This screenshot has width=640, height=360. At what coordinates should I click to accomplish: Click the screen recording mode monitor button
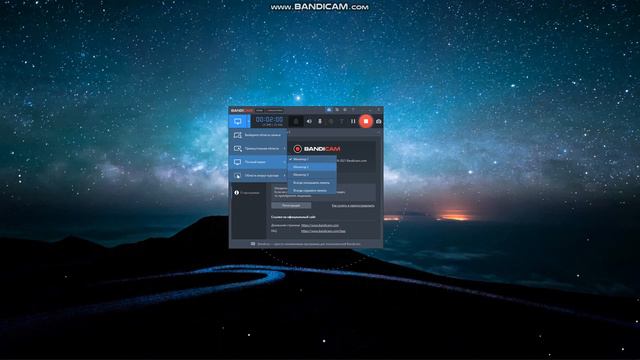click(x=238, y=121)
